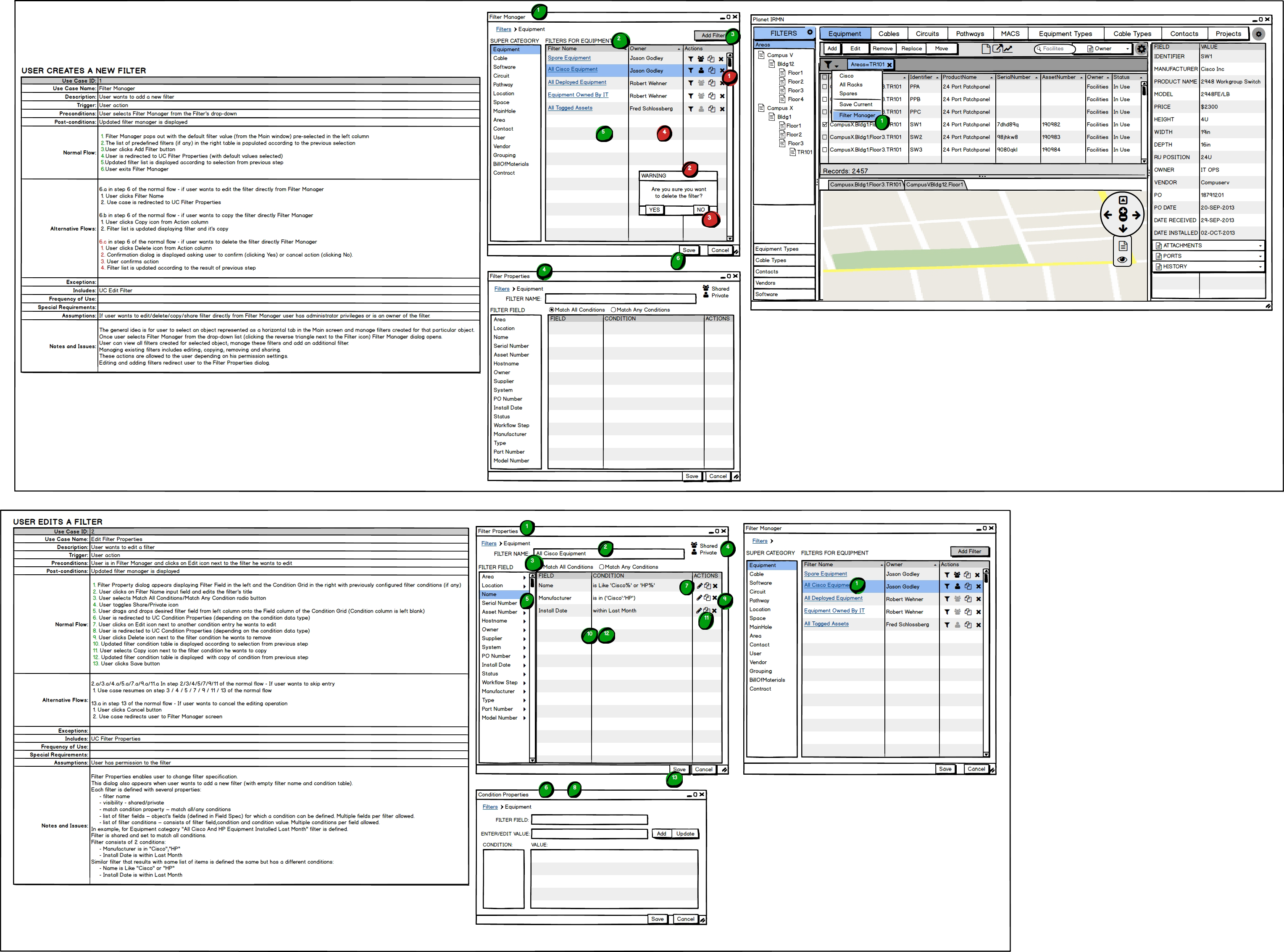The image size is (1284, 952).
Task: Apply Spare Equipment funnel in upper Filter Manager
Action: (x=690, y=59)
